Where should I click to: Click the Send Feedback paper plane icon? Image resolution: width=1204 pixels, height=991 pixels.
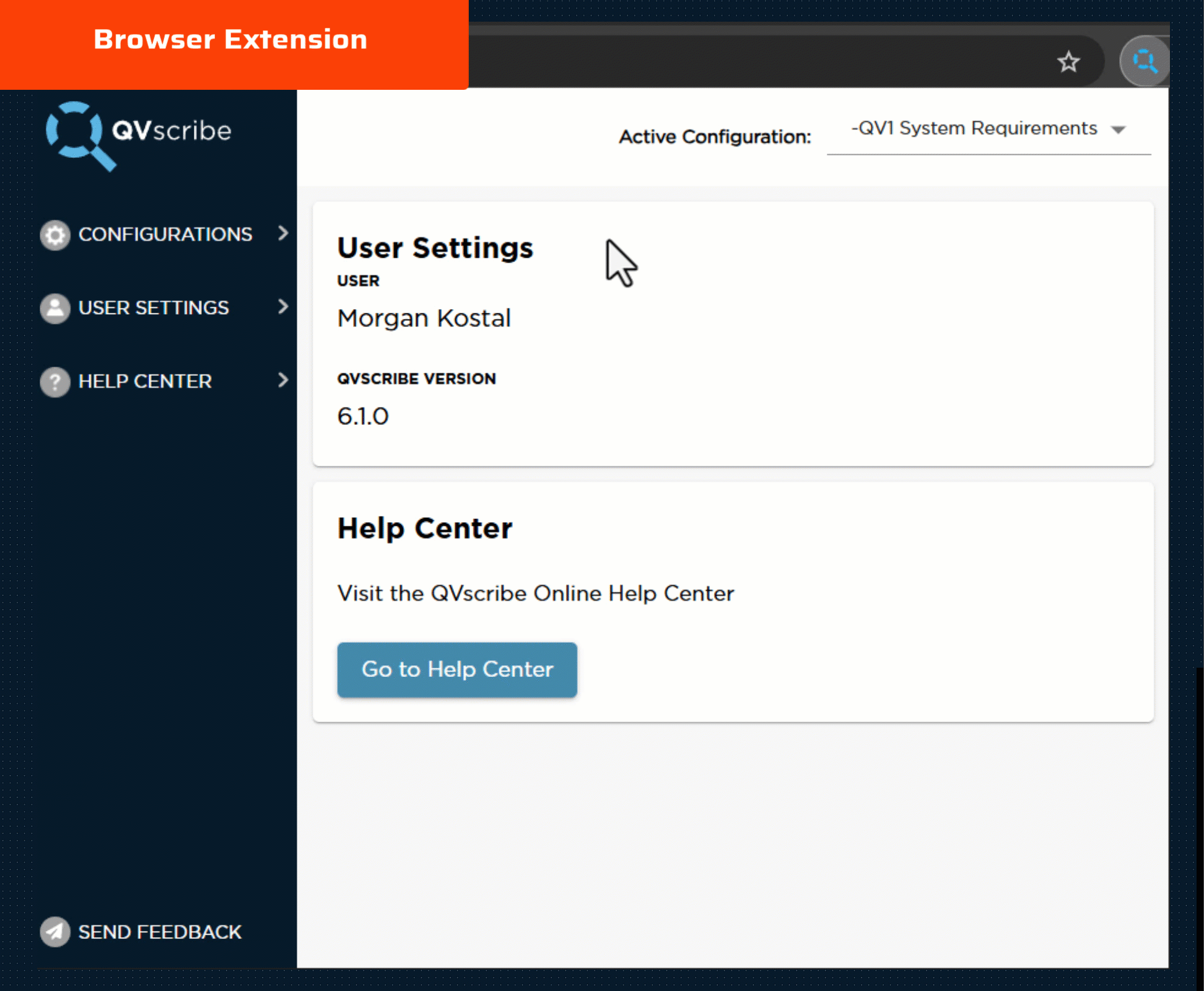click(55, 932)
